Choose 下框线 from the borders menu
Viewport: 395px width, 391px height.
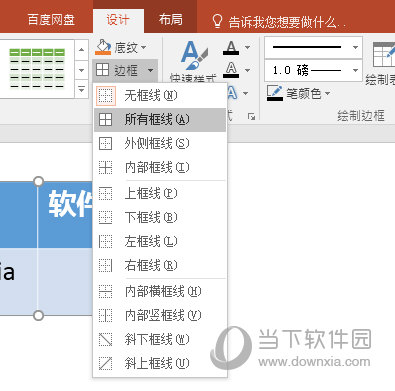click(x=160, y=217)
